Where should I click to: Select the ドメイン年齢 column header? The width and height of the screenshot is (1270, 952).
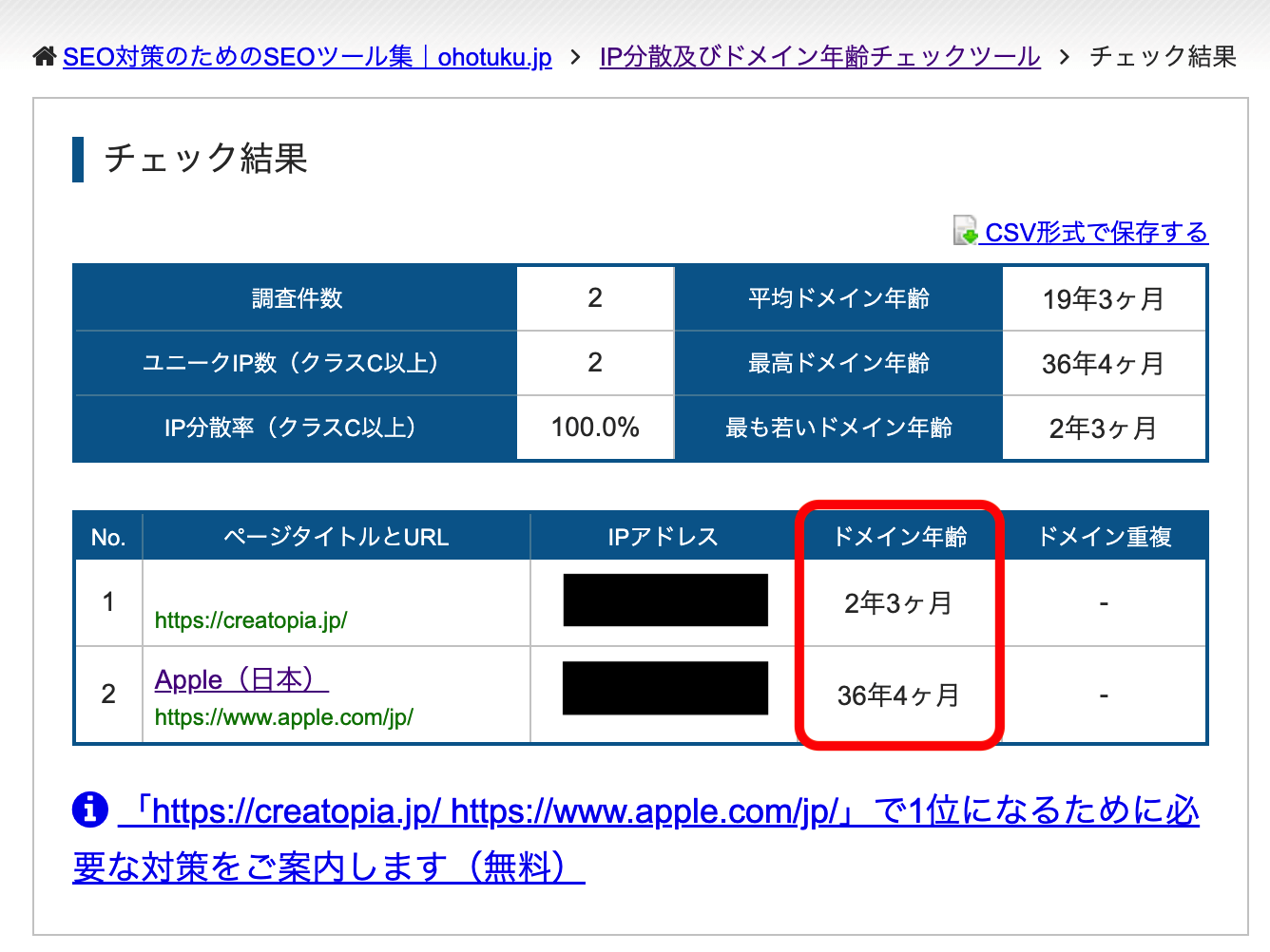point(899,536)
